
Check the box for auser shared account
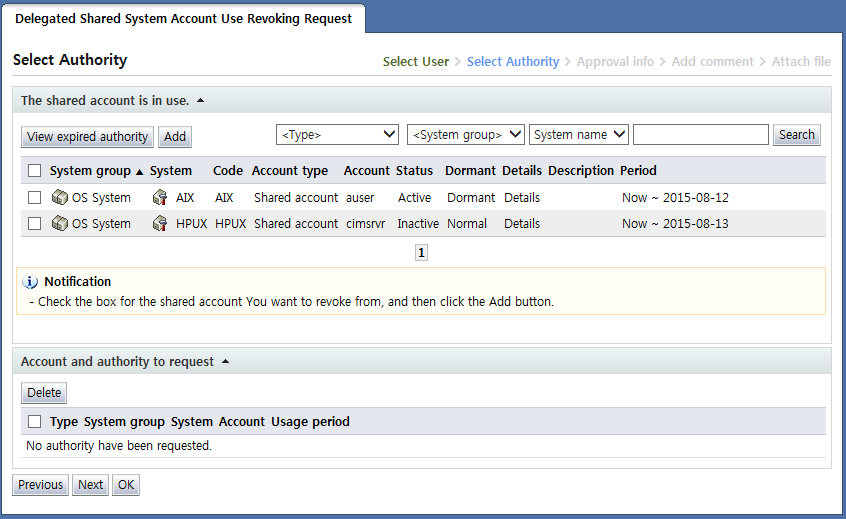[x=35, y=198]
